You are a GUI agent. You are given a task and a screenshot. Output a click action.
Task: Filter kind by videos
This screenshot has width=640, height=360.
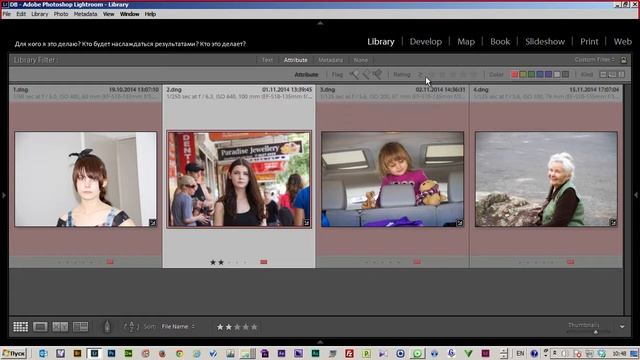[621, 75]
